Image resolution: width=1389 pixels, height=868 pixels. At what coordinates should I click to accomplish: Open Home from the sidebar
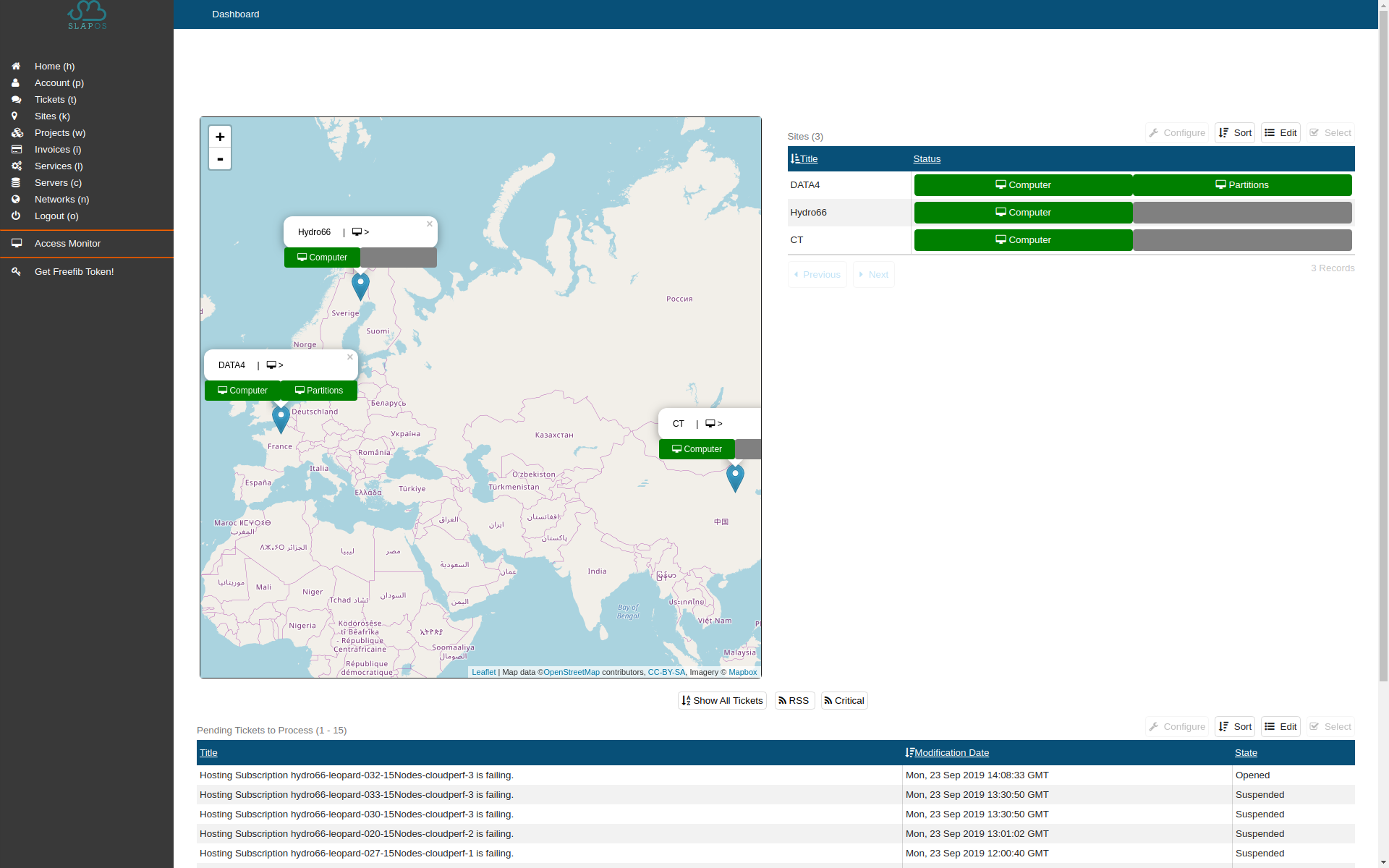coord(54,66)
